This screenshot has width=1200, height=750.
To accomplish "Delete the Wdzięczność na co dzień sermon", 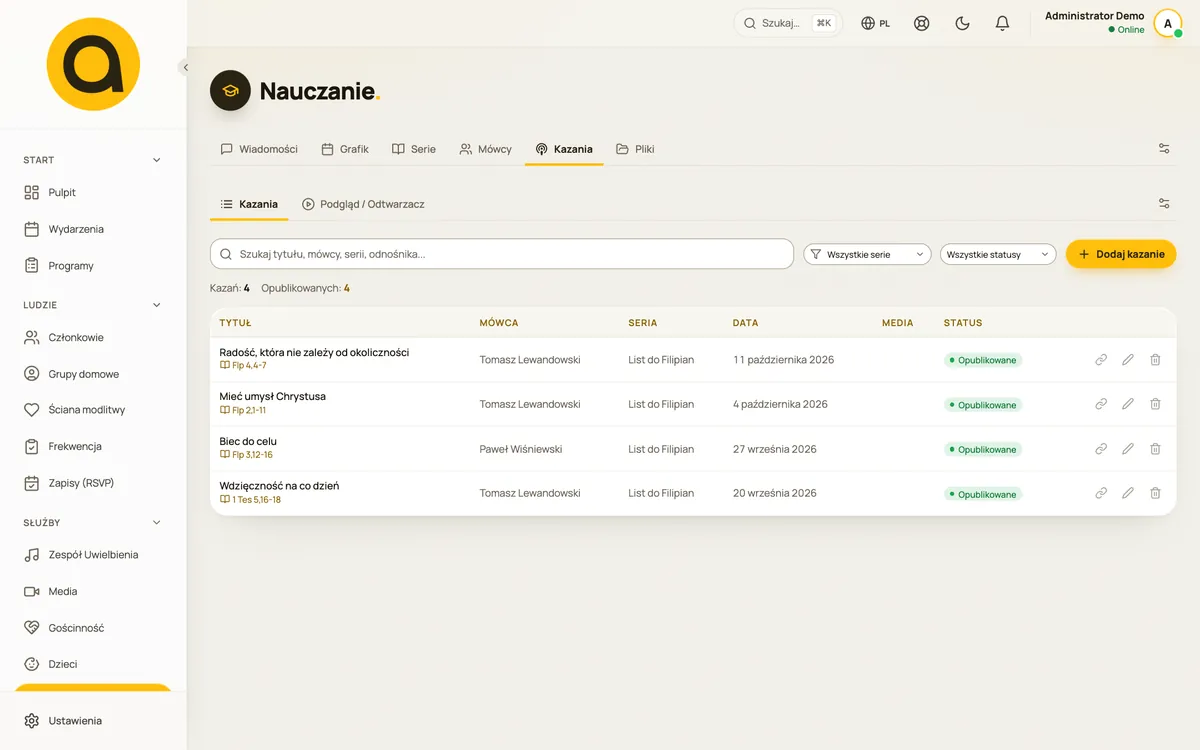I will point(1155,493).
